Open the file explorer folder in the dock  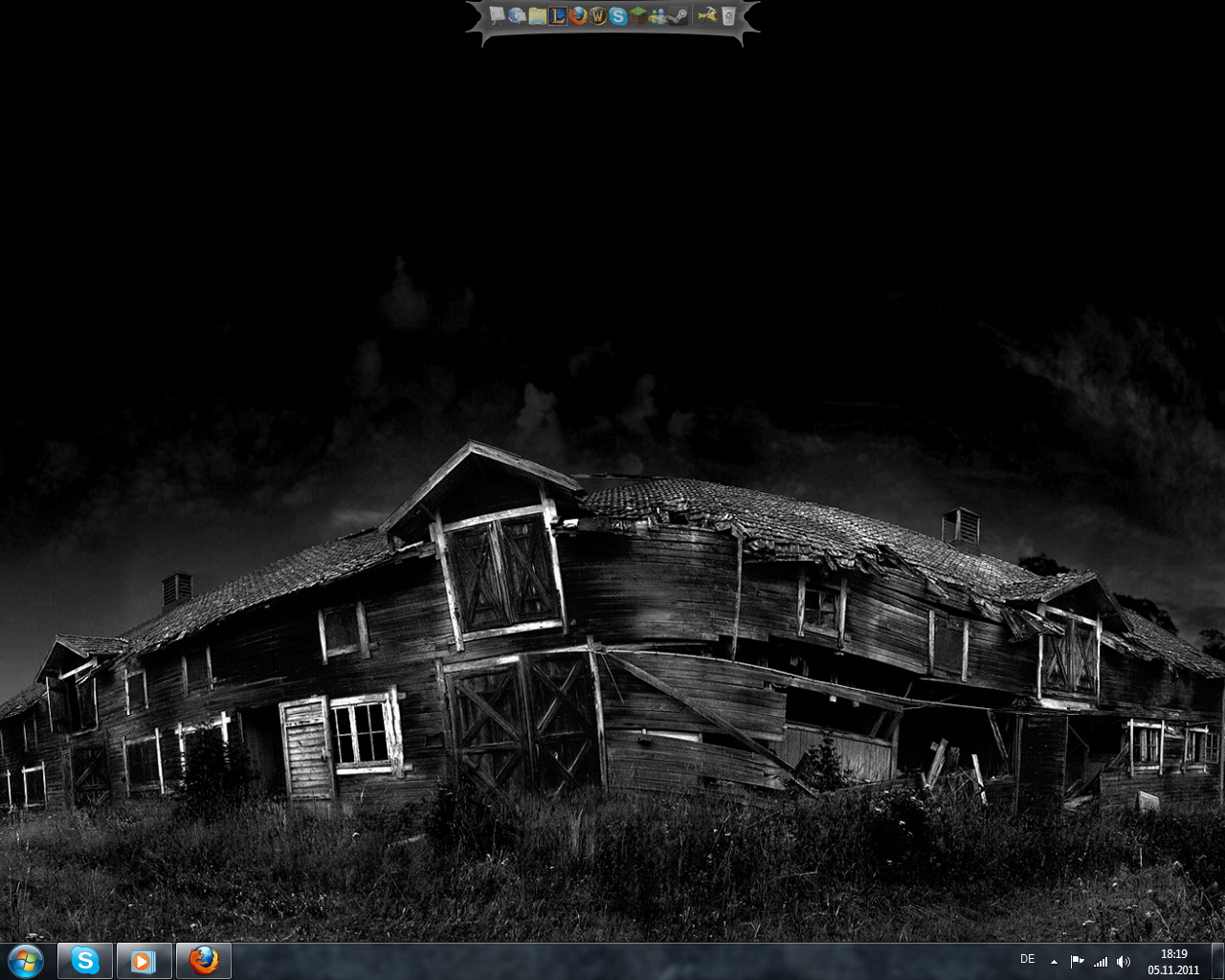tap(537, 15)
